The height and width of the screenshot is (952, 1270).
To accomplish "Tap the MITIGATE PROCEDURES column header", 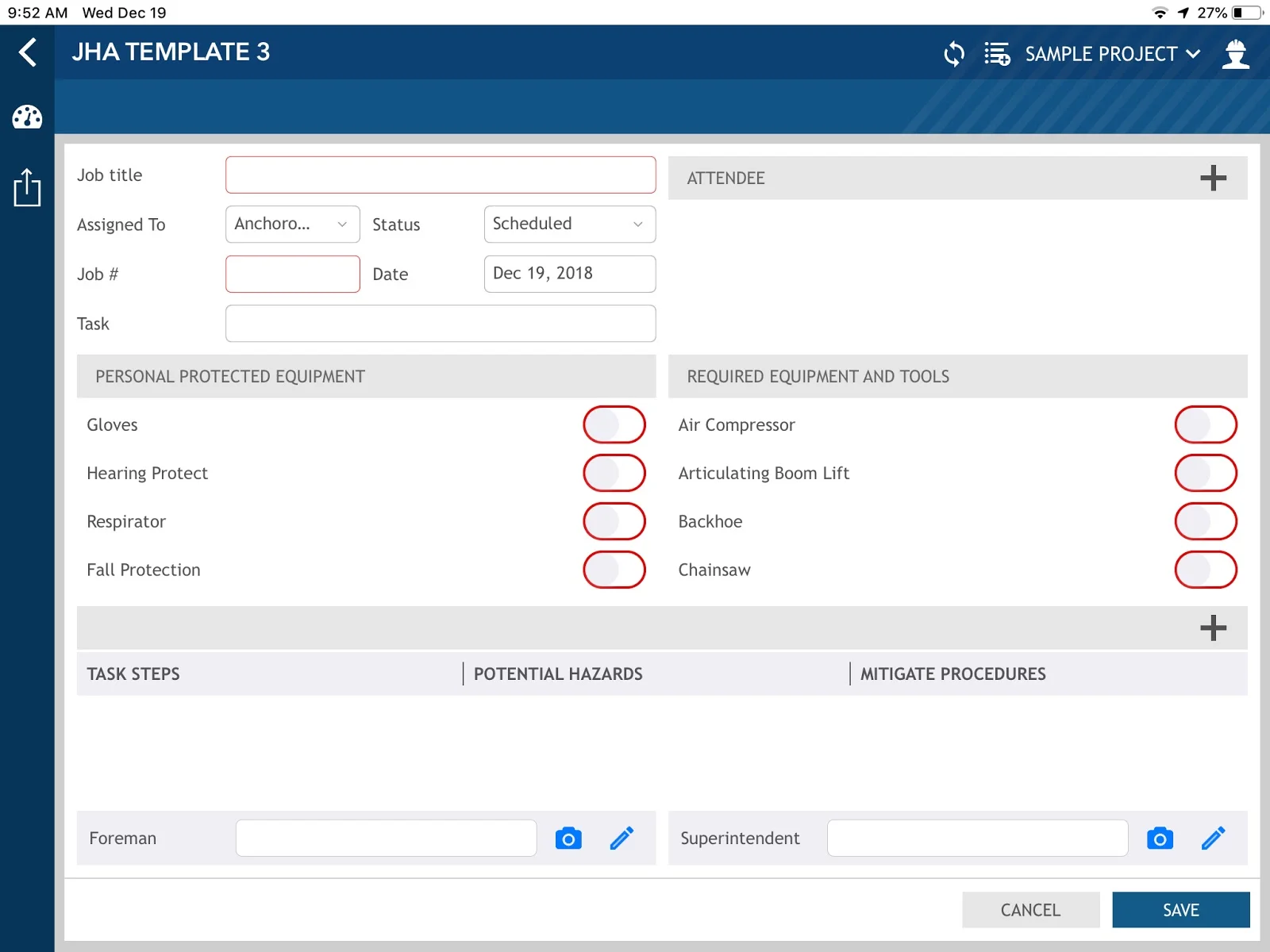I will click(x=953, y=674).
